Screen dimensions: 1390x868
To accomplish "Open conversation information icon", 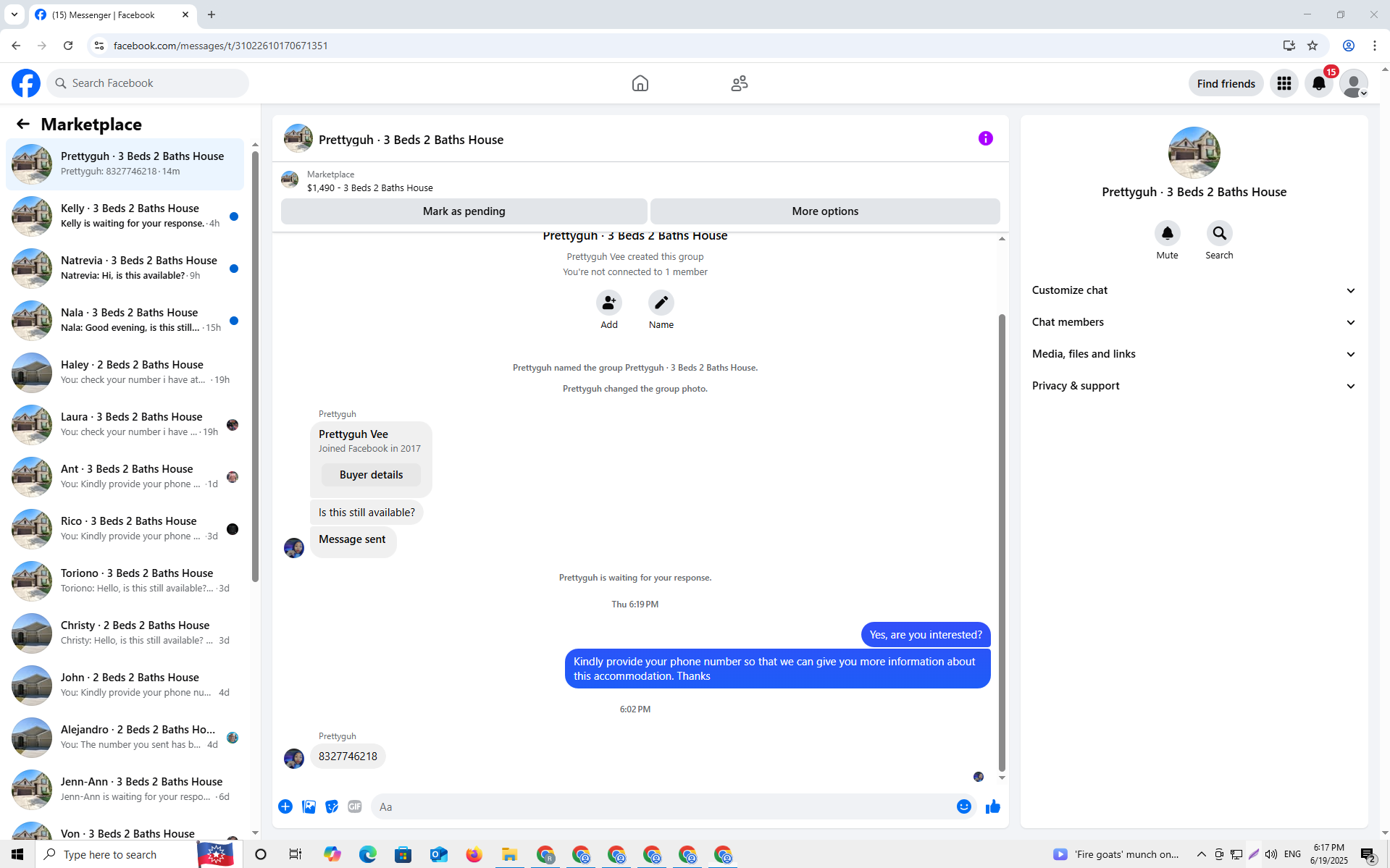I will click(x=985, y=138).
